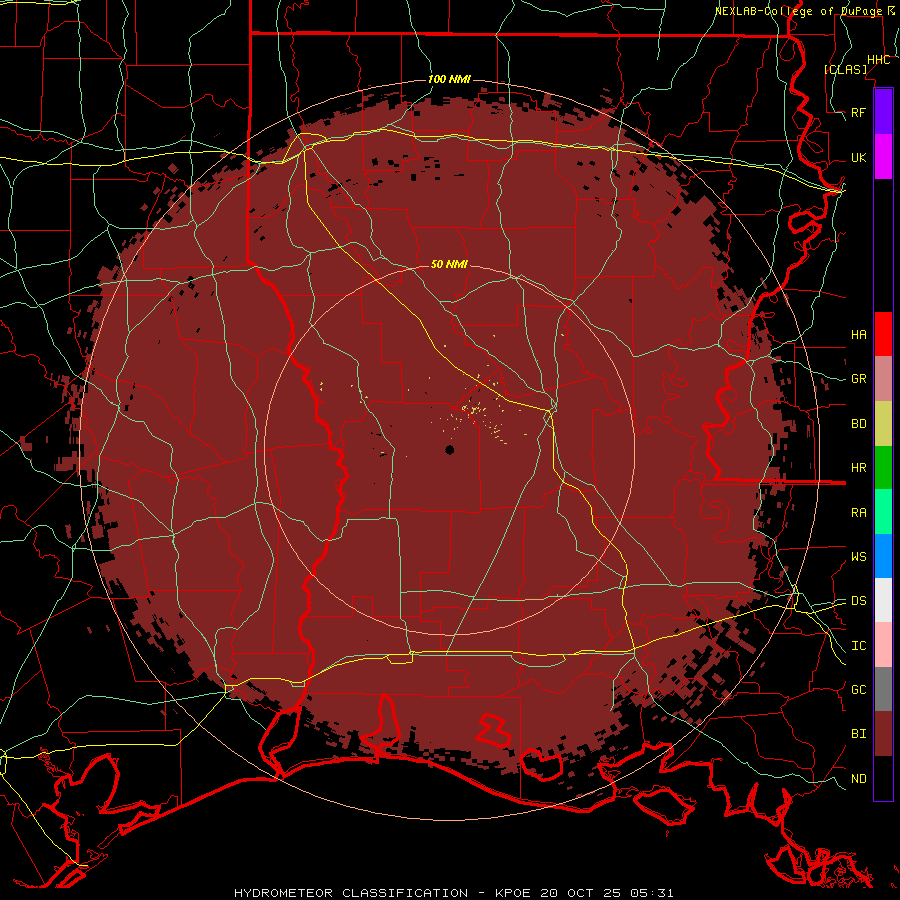Click the 100 NMI range ring label

[x=449, y=79]
